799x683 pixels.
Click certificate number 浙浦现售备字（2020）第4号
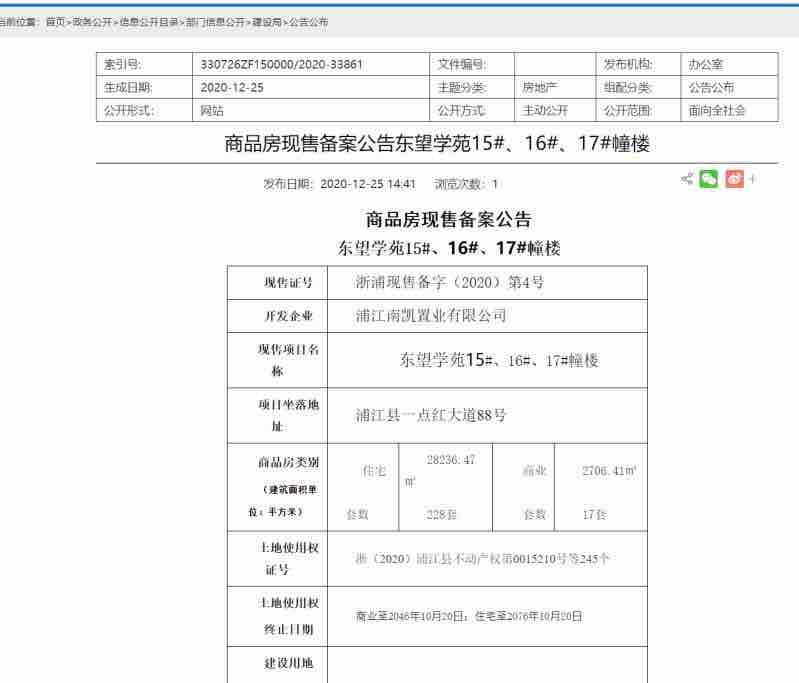point(449,282)
